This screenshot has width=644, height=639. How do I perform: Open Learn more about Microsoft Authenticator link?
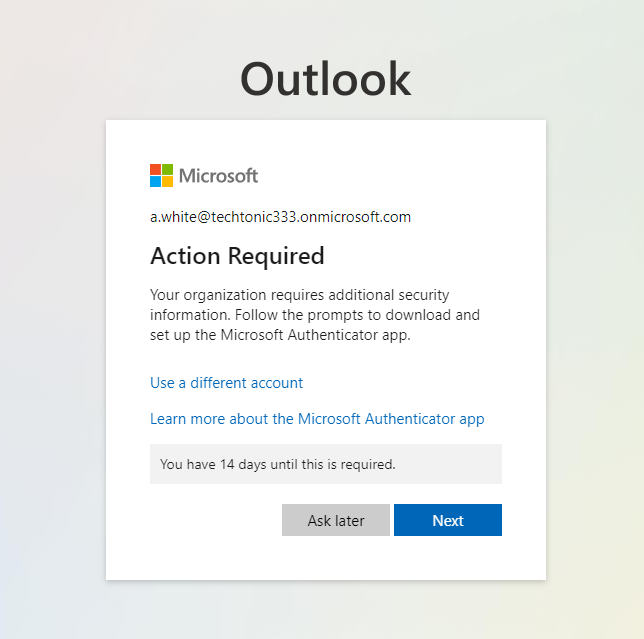tap(317, 419)
